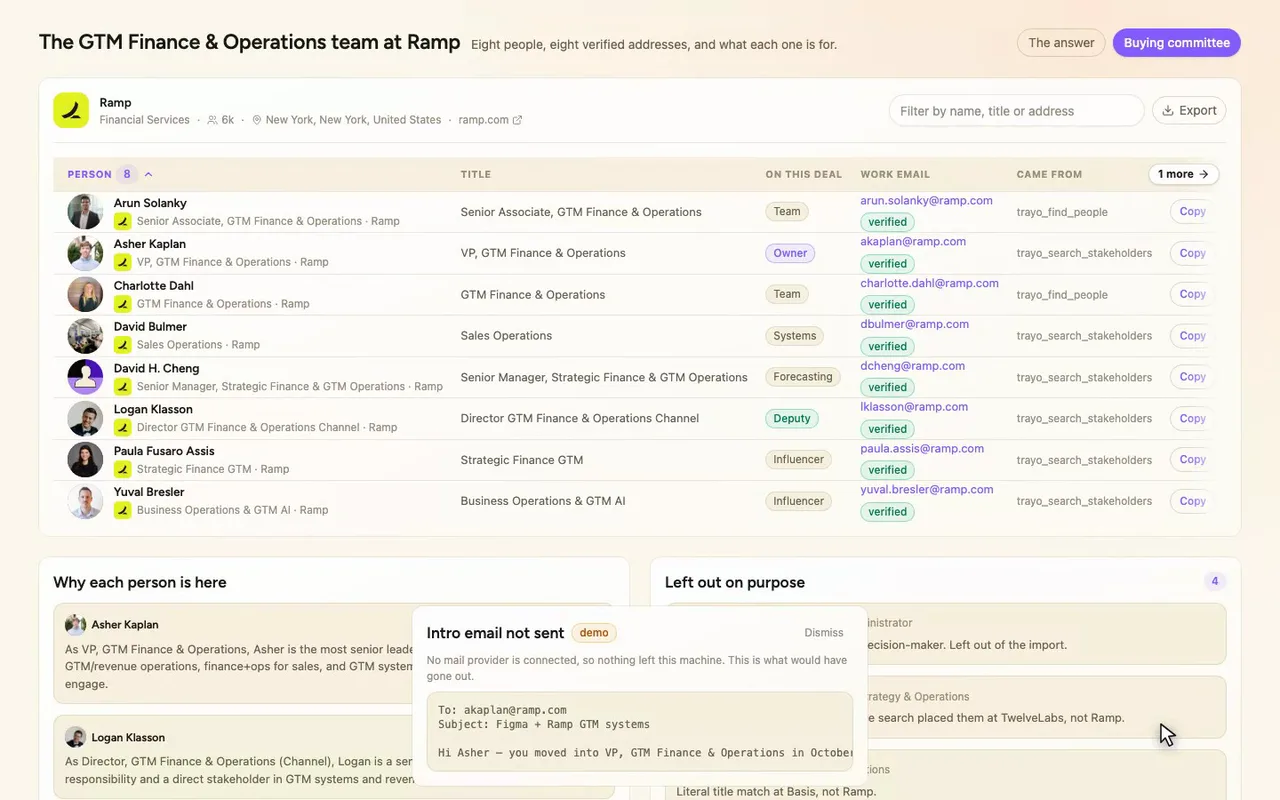Copy Asher Kaplan's row
The width and height of the screenshot is (1280, 800).
[x=1191, y=253]
